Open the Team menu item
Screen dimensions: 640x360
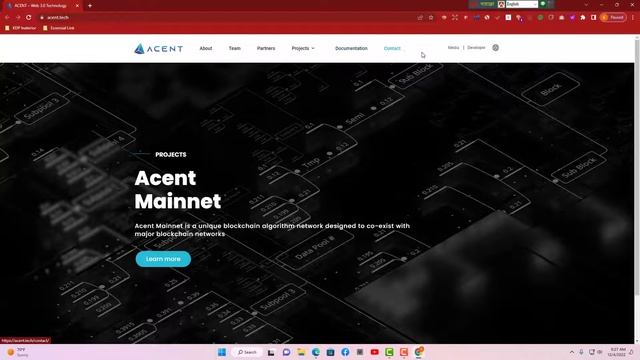[235, 48]
